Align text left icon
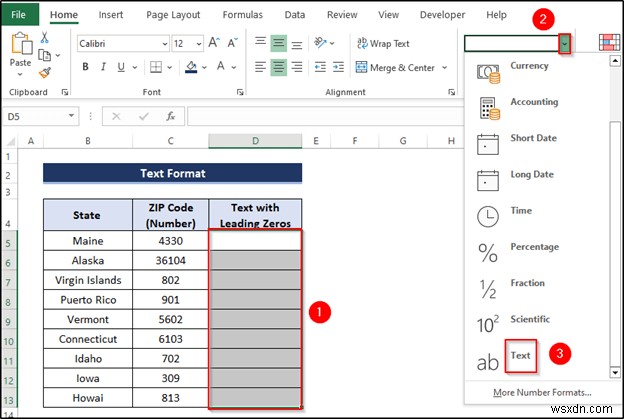The height and width of the screenshot is (419, 624). tap(260, 67)
